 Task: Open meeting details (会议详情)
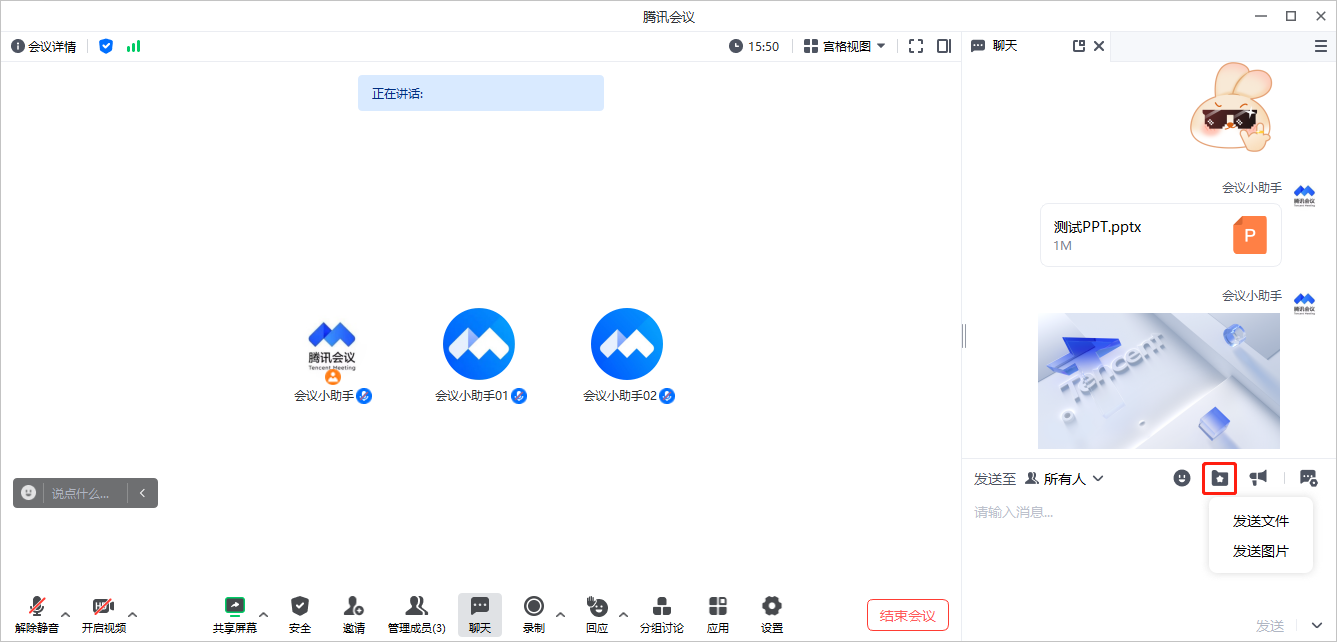(x=43, y=46)
